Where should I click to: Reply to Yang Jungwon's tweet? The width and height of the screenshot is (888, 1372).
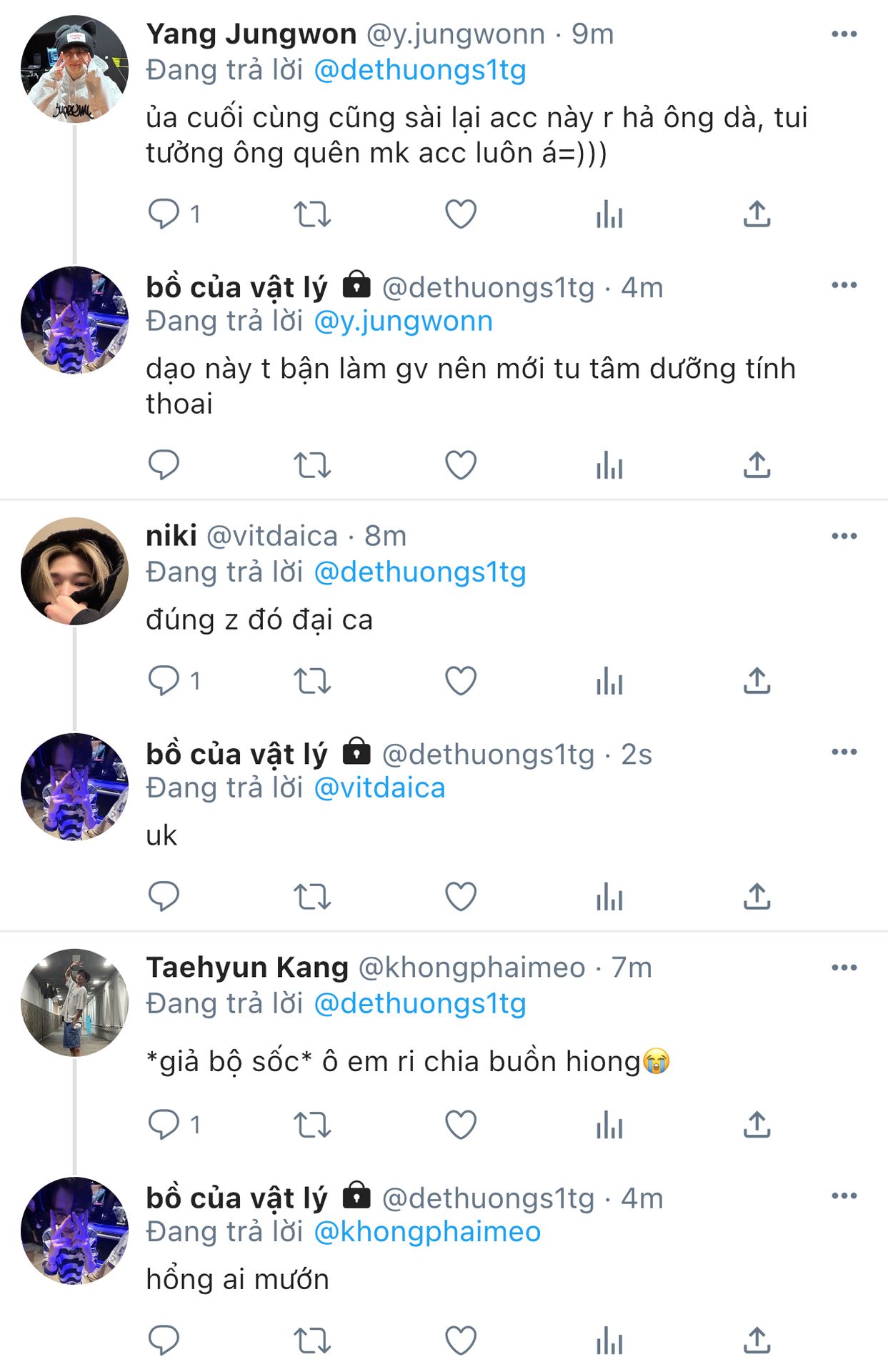coord(164,214)
